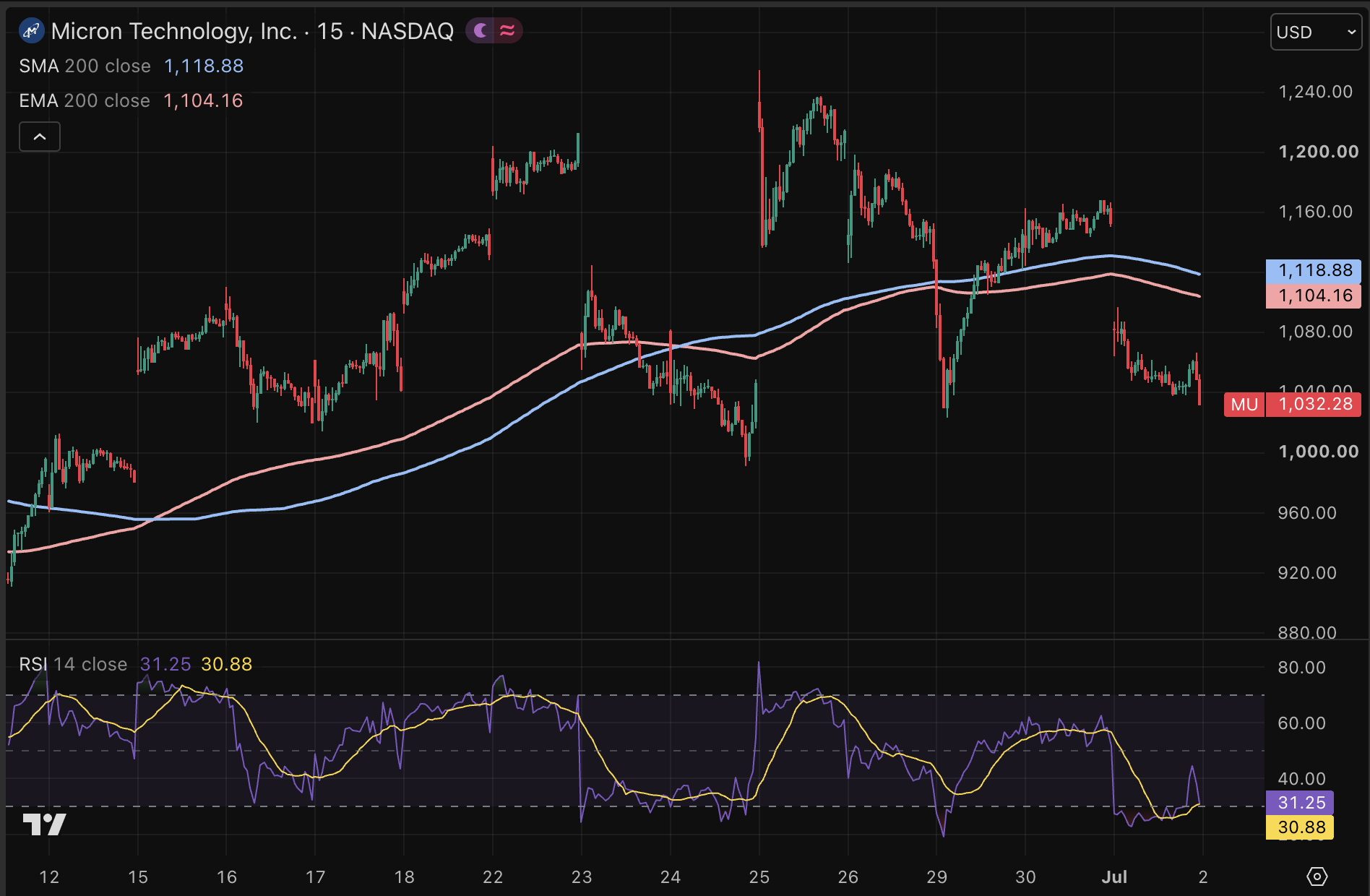Click the 25 date marker on time axis
The image size is (1370, 896).
pyautogui.click(x=759, y=876)
